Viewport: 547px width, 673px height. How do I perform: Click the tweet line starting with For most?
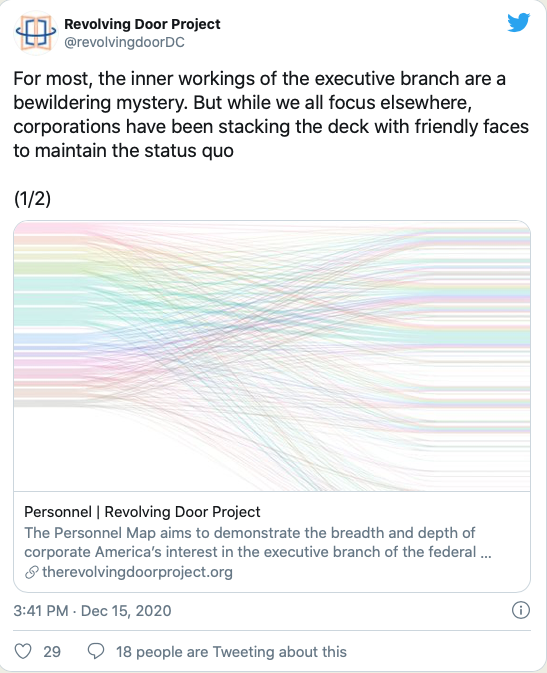(x=259, y=79)
